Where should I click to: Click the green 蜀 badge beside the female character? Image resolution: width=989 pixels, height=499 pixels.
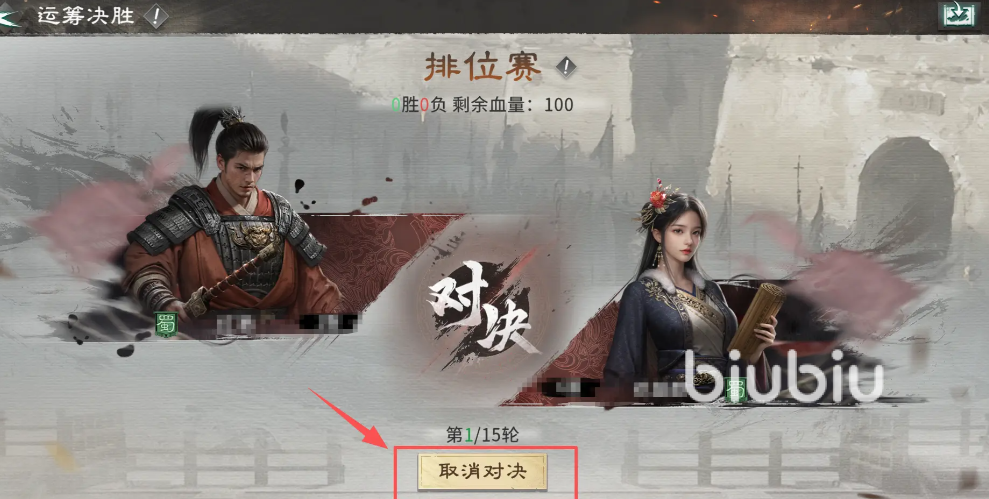tap(735, 389)
